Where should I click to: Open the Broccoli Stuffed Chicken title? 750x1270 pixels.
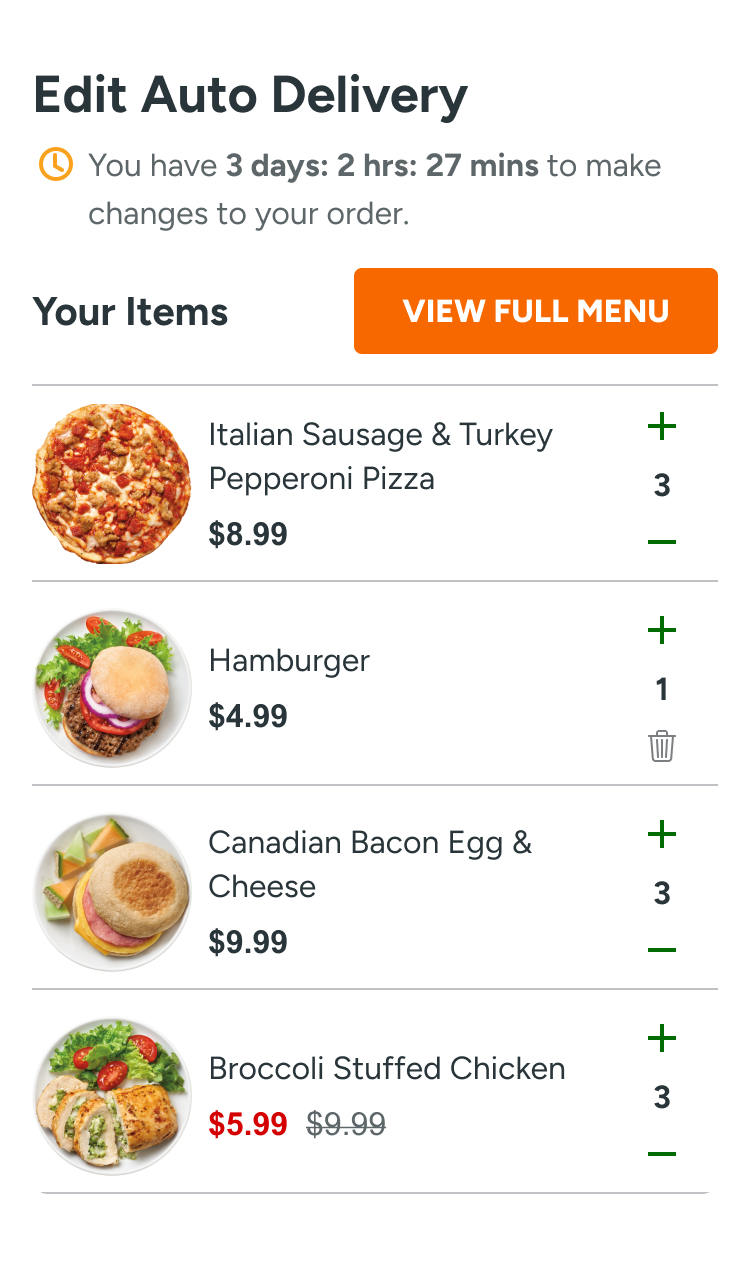(387, 1068)
